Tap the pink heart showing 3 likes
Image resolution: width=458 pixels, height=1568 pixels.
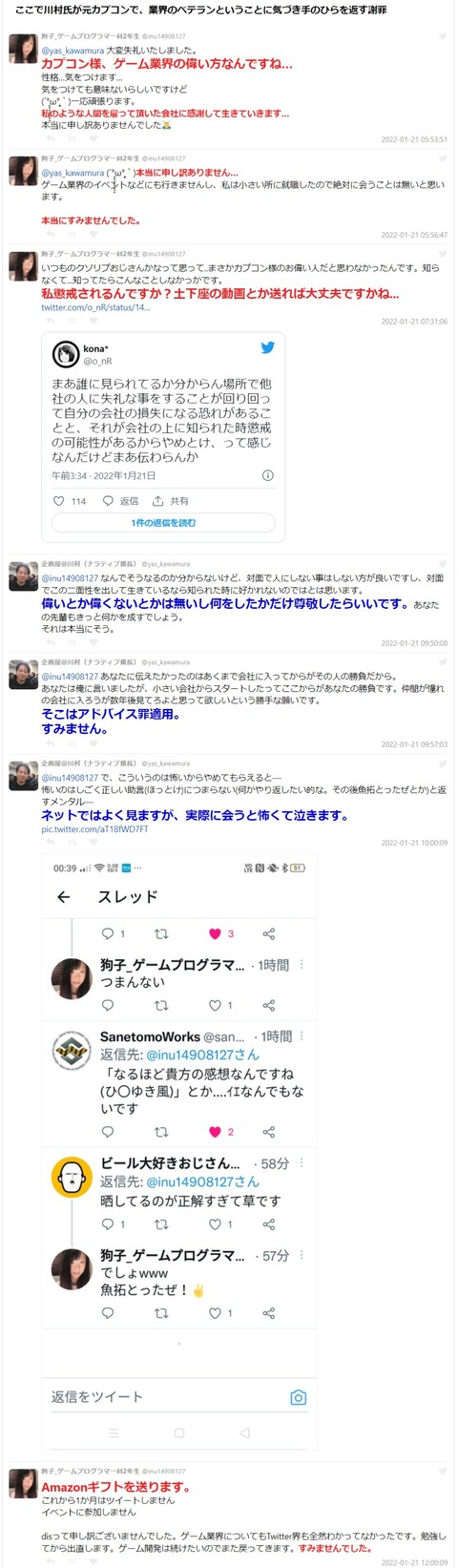tap(215, 933)
